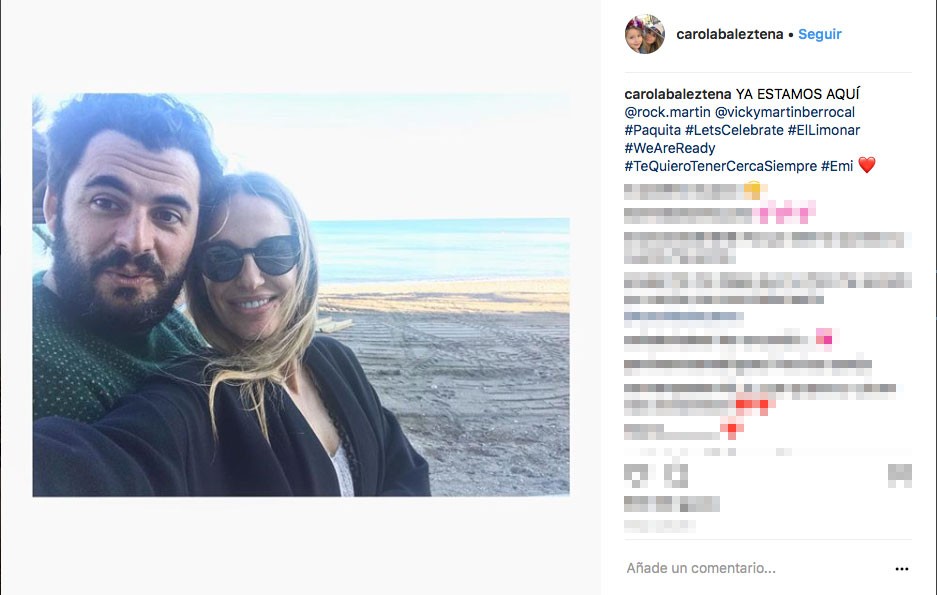937x595 pixels.
Task: Click the beach selfie photo
Action: click(301, 295)
